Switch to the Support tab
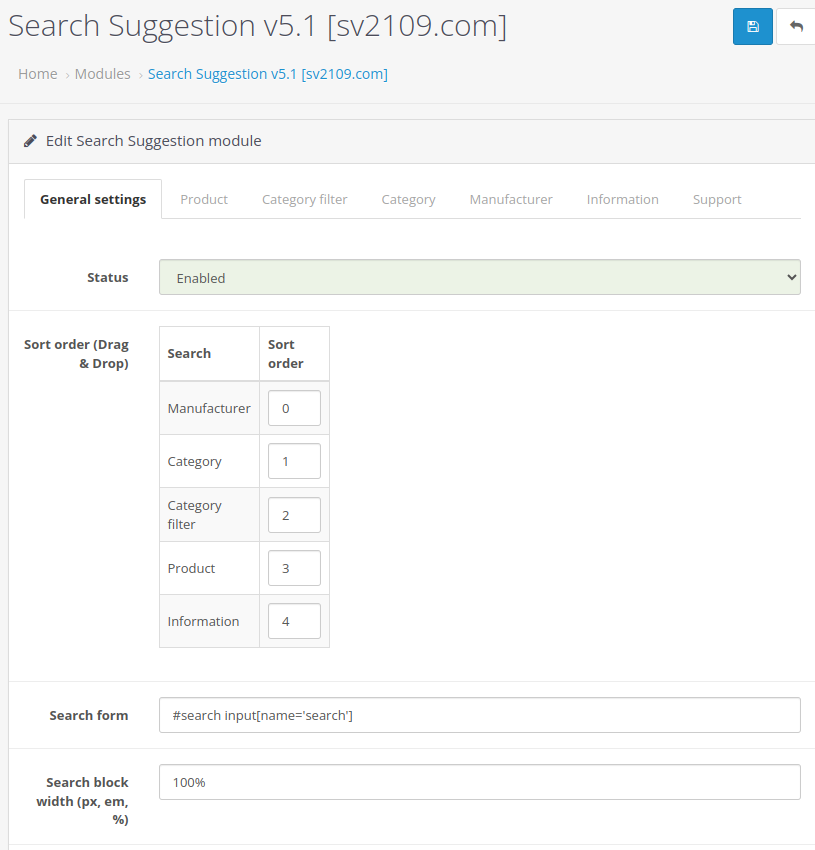The width and height of the screenshot is (815, 850). tap(717, 199)
